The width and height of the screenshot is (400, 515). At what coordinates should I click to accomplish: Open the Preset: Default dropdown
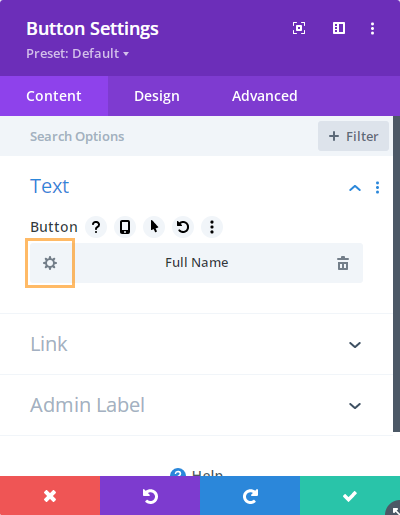pyautogui.click(x=77, y=53)
